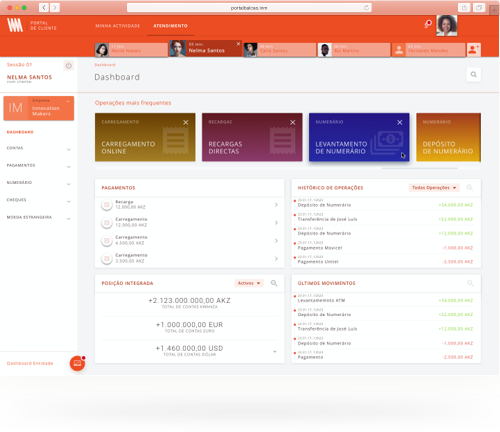
Task: Close the Nelma Santos session tab
Action: (238, 44)
